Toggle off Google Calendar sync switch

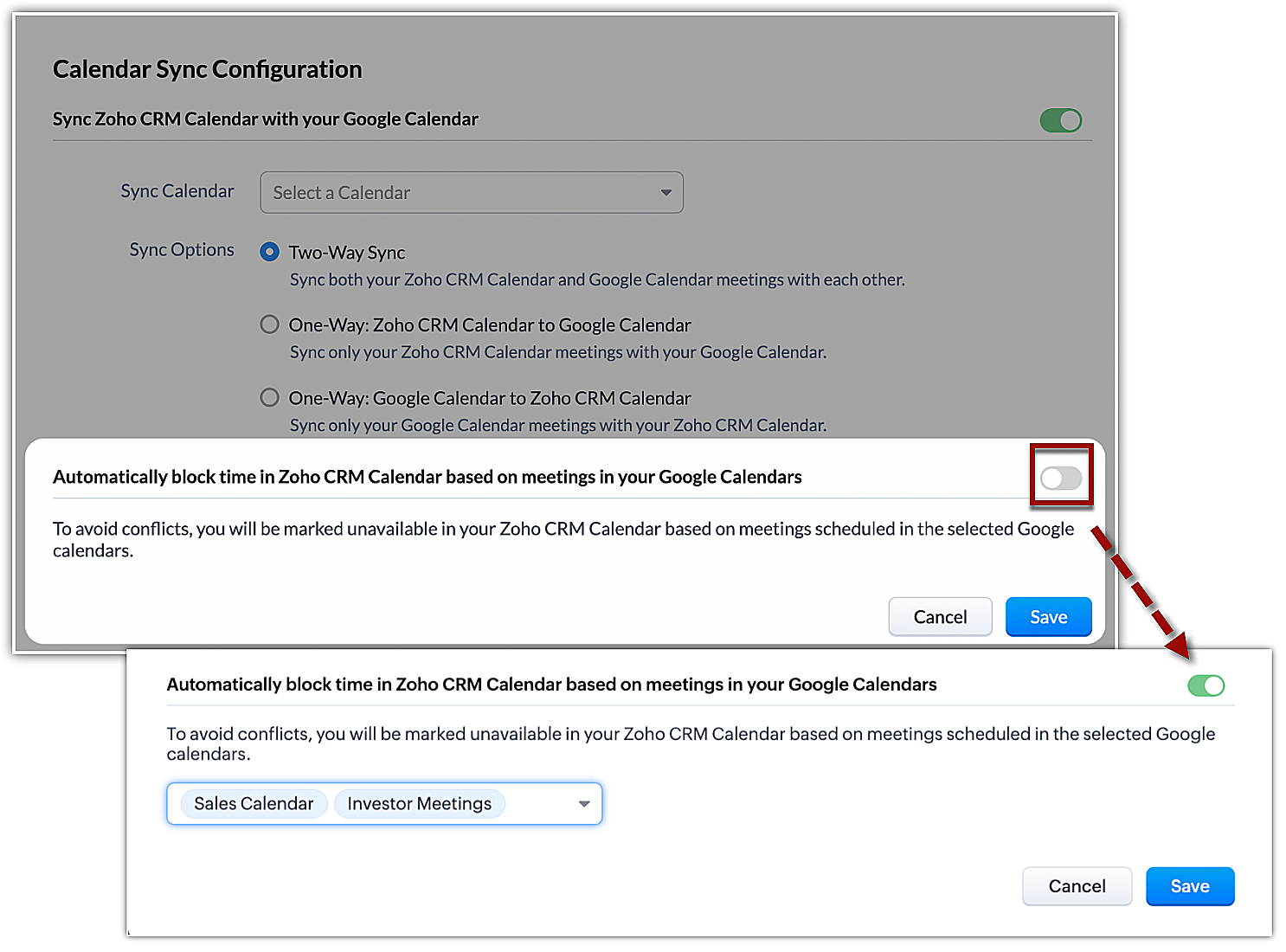pos(1060,120)
